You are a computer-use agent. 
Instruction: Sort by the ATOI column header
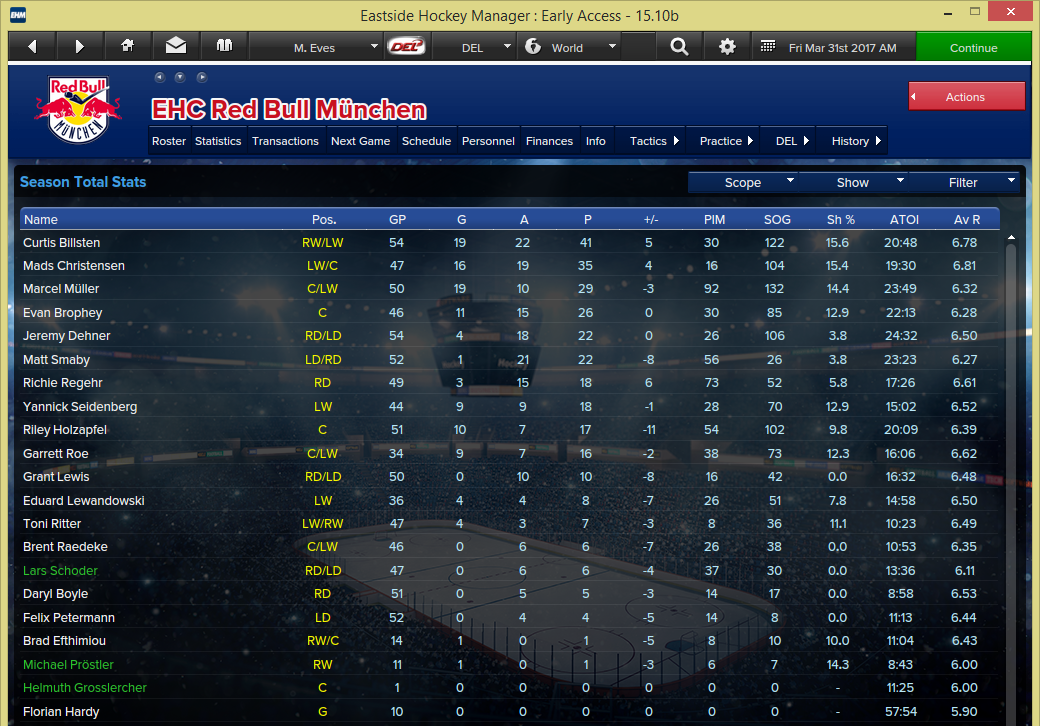904,219
